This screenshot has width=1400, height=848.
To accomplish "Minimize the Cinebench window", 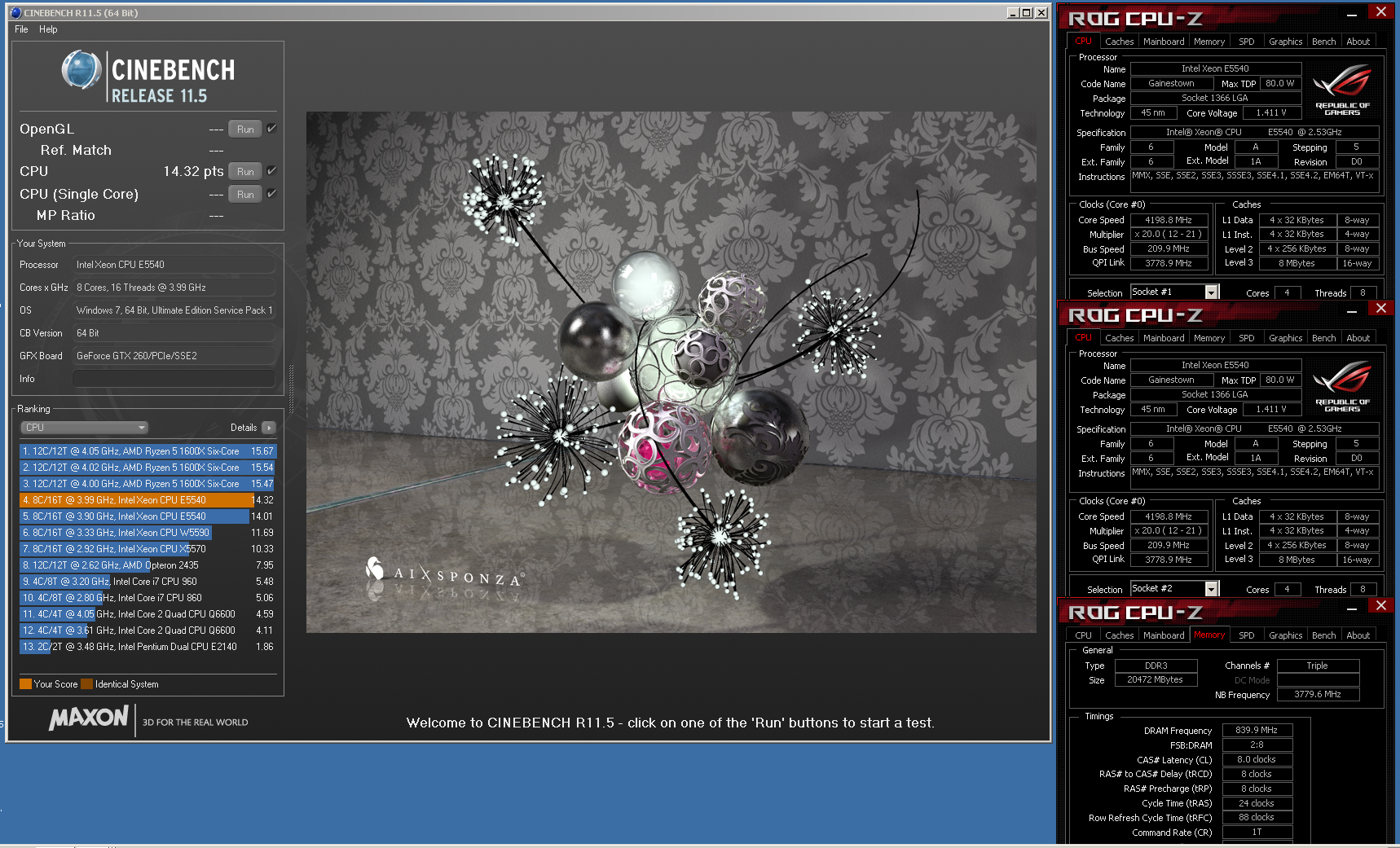I will (1012, 13).
